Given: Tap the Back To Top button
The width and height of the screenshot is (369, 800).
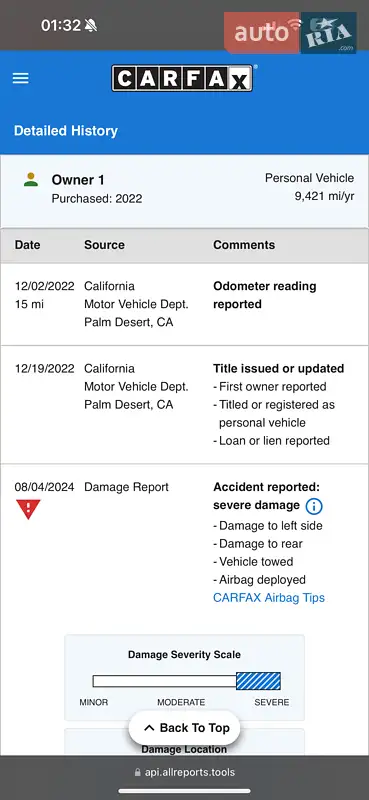Looking at the screenshot, I should [x=185, y=728].
